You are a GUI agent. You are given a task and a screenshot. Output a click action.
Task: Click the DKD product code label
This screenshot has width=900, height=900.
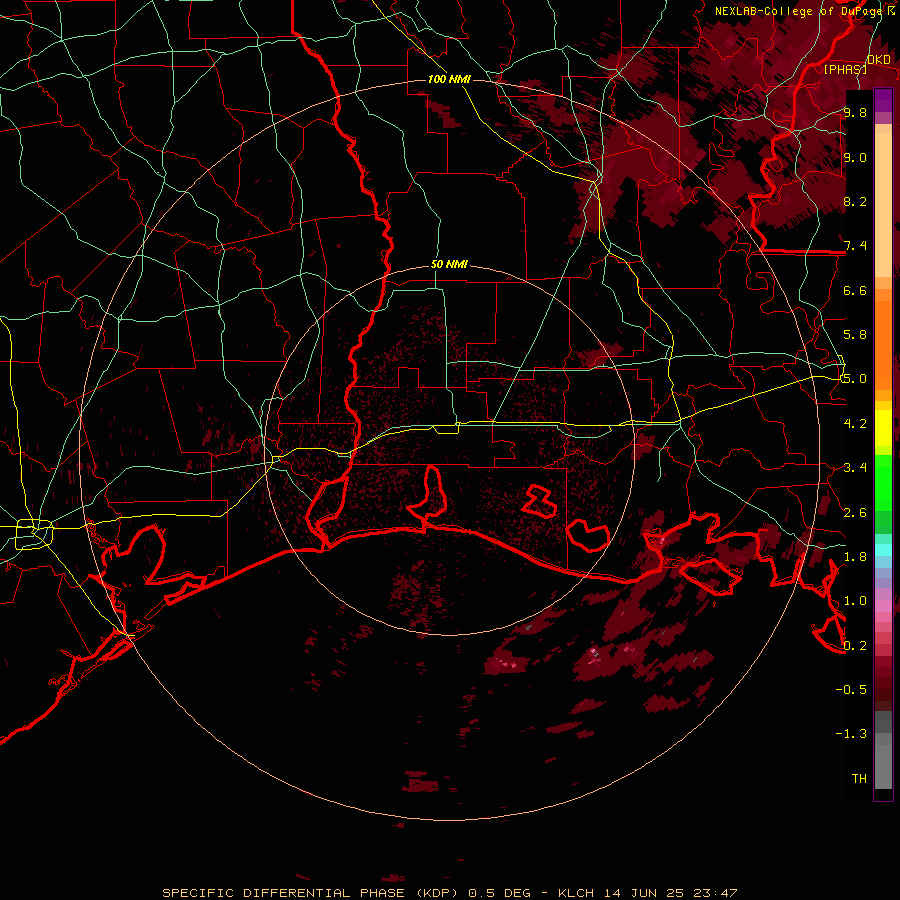tap(879, 60)
